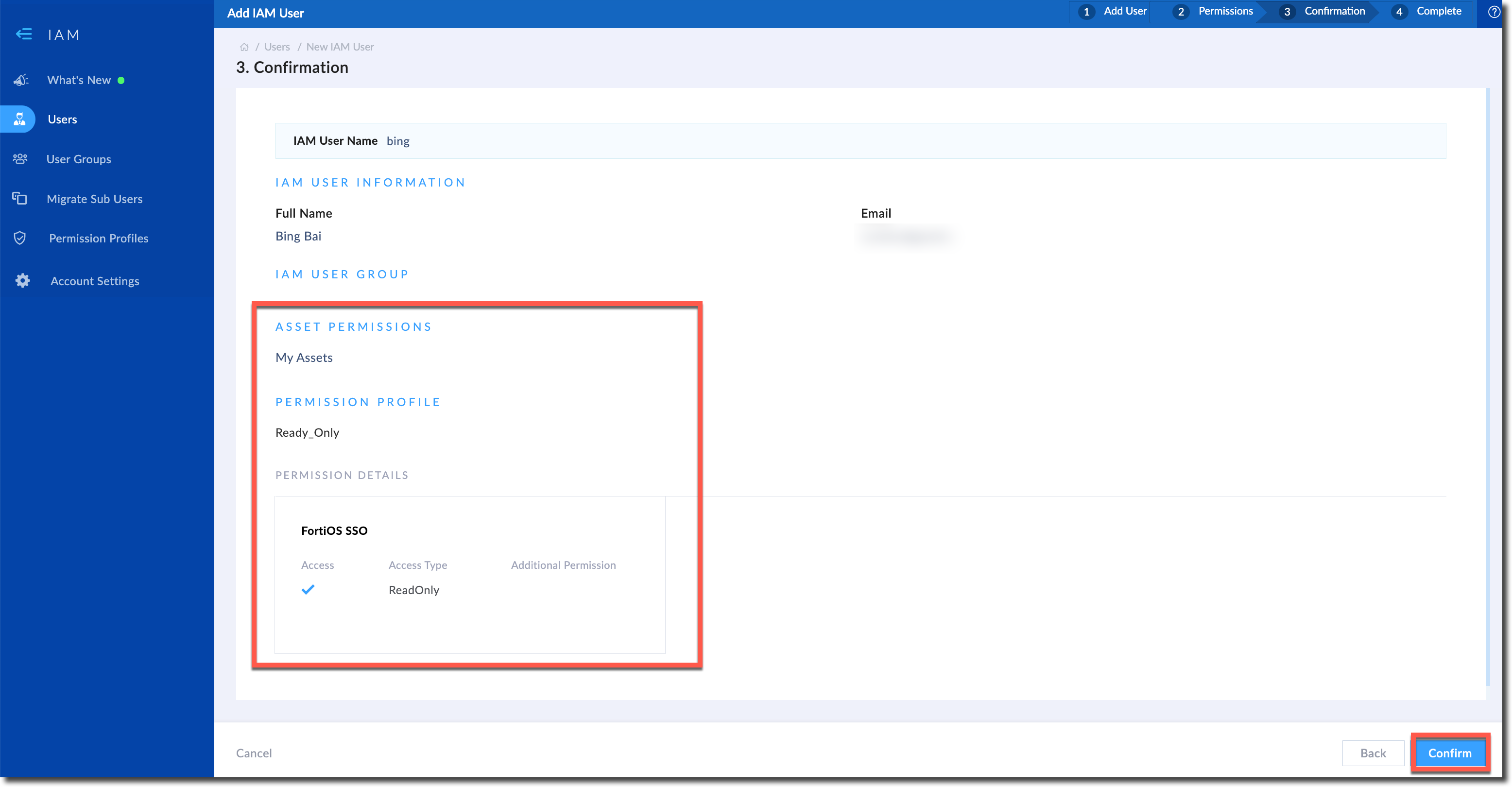The image size is (1512, 787).
Task: Select step 3 Confirmation in wizard
Action: click(1323, 11)
